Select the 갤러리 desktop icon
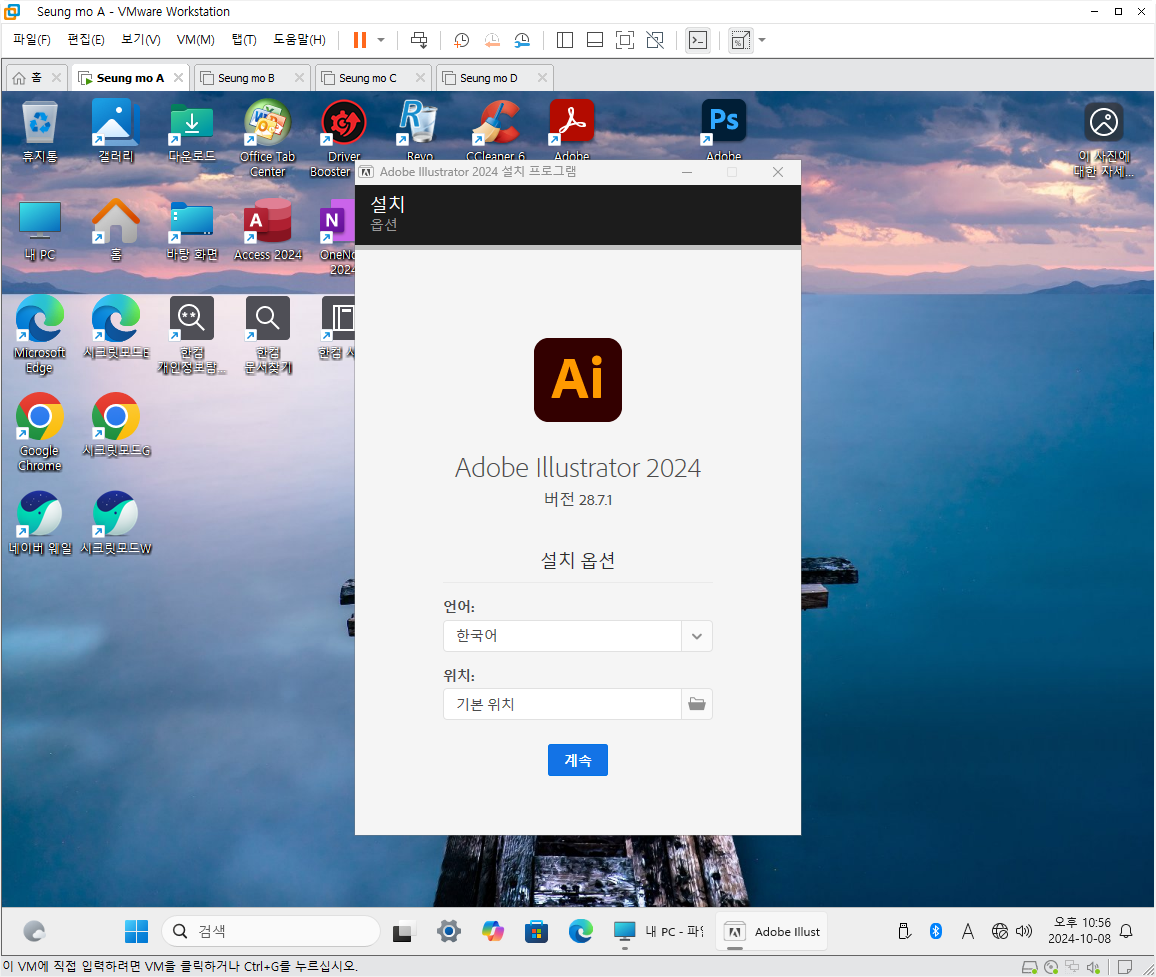The width and height of the screenshot is (1156, 977). click(116, 131)
